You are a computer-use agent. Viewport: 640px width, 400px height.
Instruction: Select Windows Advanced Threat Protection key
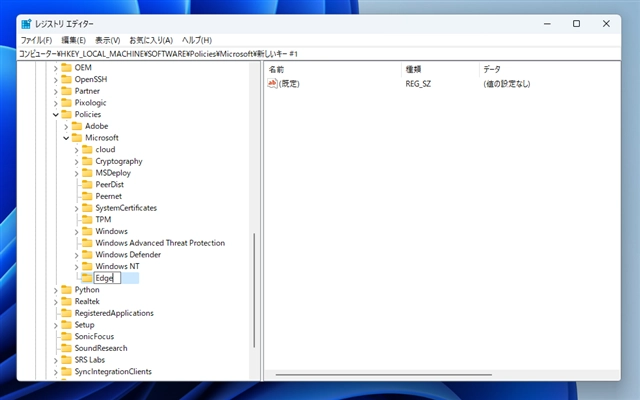[x=160, y=243]
